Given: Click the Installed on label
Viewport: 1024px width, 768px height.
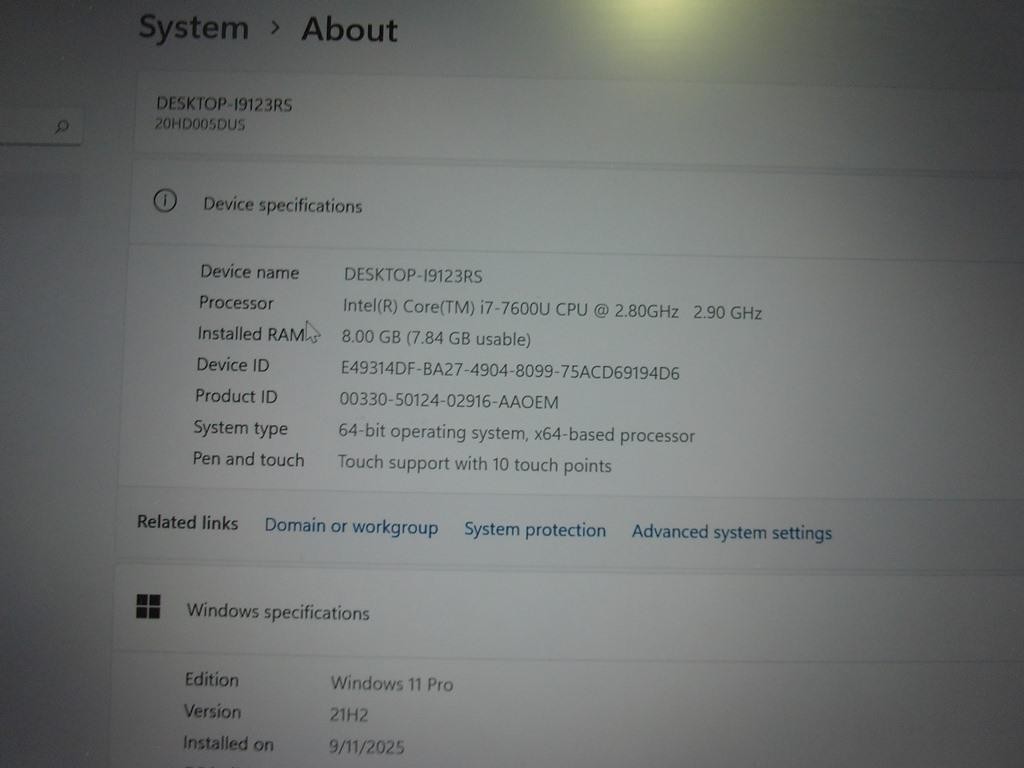Looking at the screenshot, I should pos(228,743).
